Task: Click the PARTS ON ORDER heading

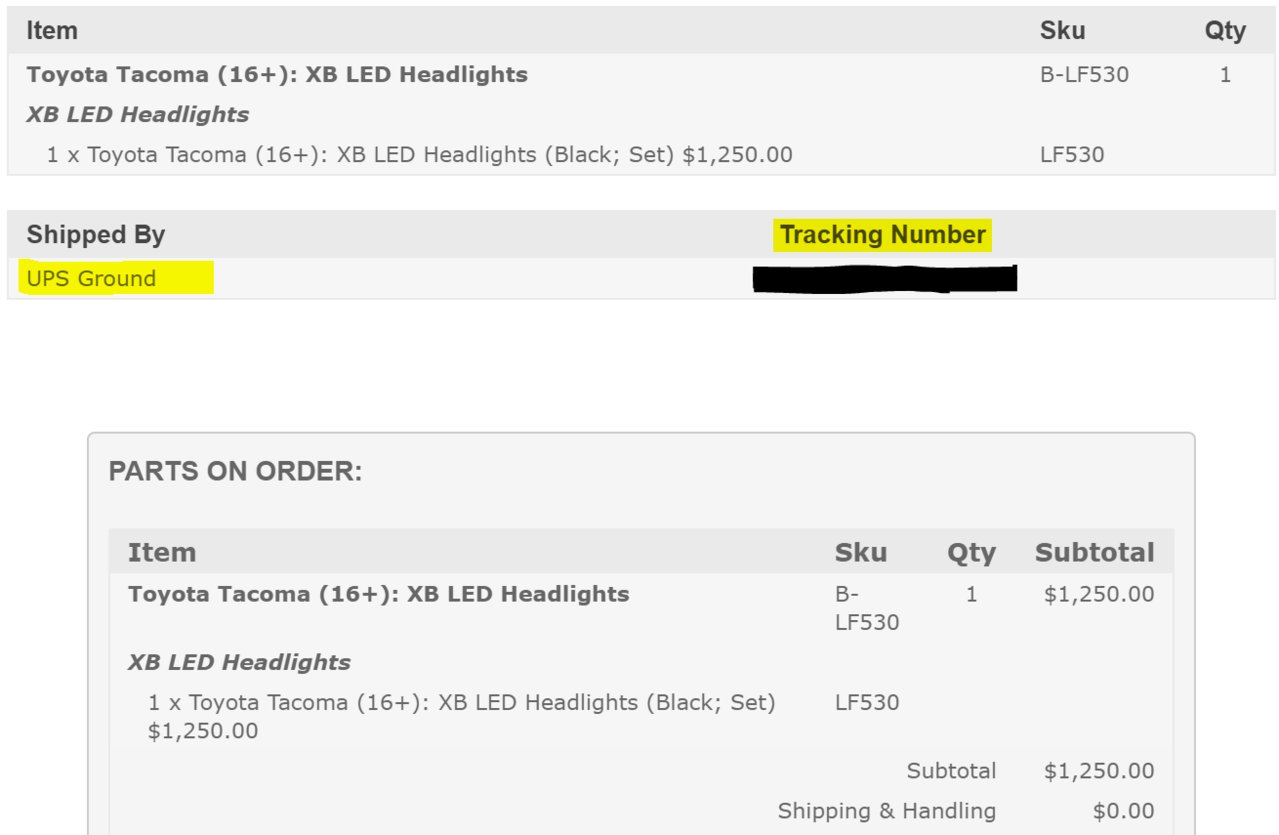Action: (x=236, y=472)
